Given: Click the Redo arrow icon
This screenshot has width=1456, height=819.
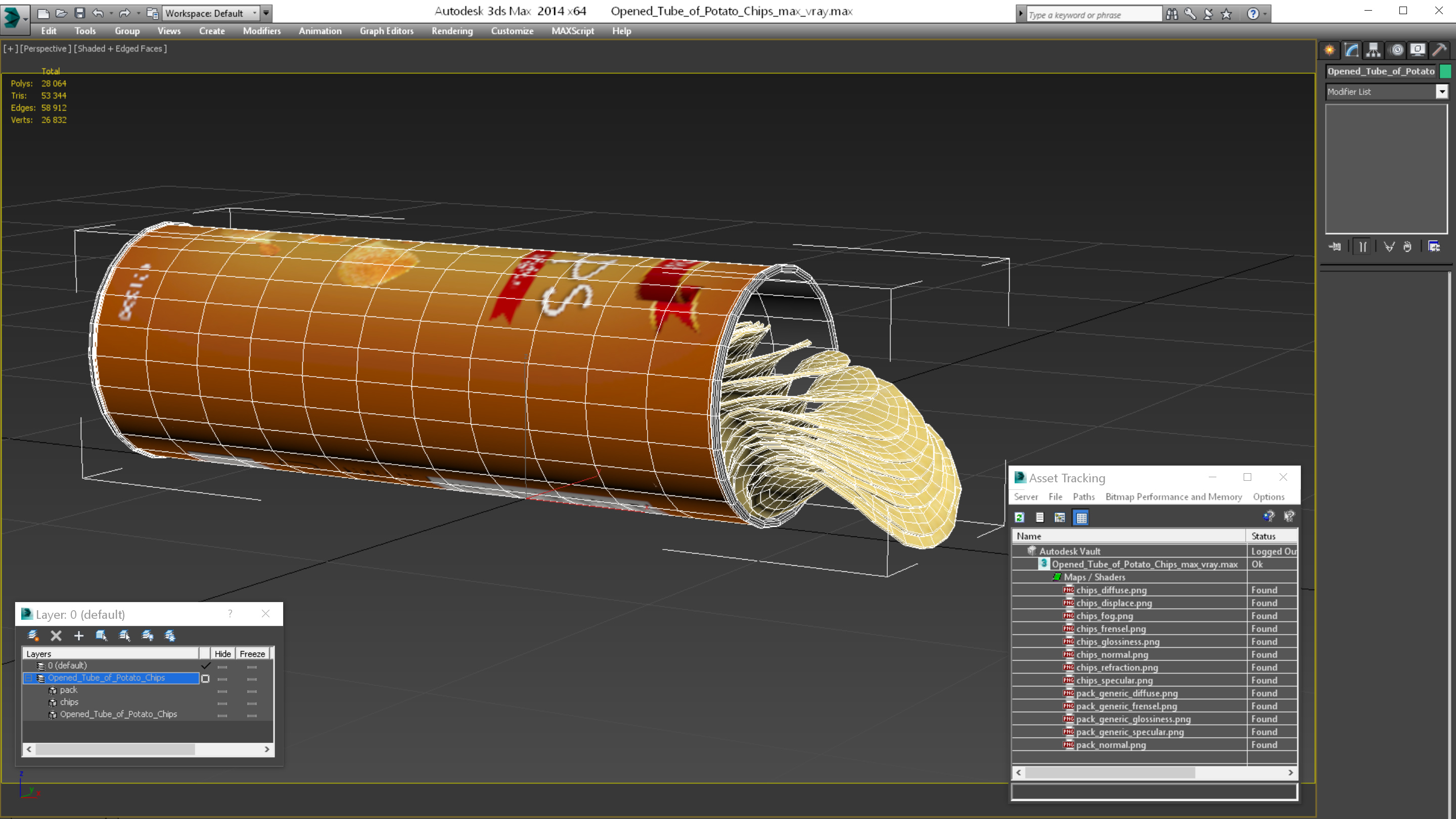Looking at the screenshot, I should click(125, 13).
